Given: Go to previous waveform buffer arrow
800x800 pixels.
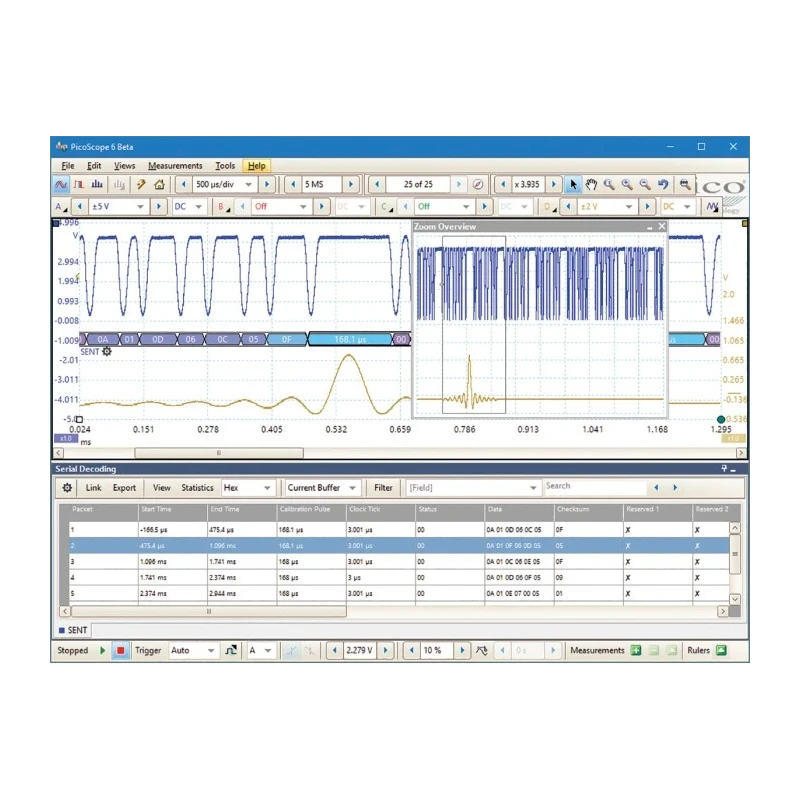Looking at the screenshot, I should click(x=377, y=185).
